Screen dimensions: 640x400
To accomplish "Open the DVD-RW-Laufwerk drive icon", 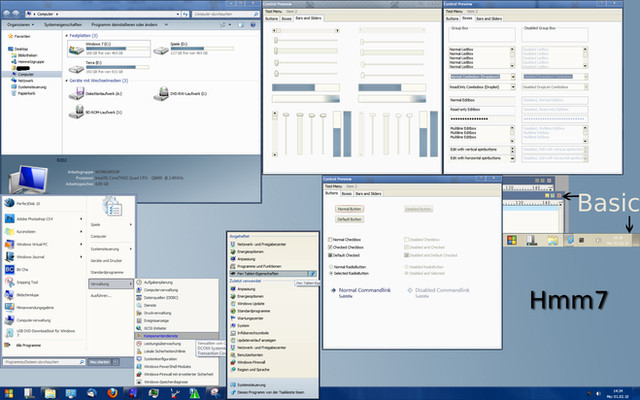I will [x=161, y=93].
